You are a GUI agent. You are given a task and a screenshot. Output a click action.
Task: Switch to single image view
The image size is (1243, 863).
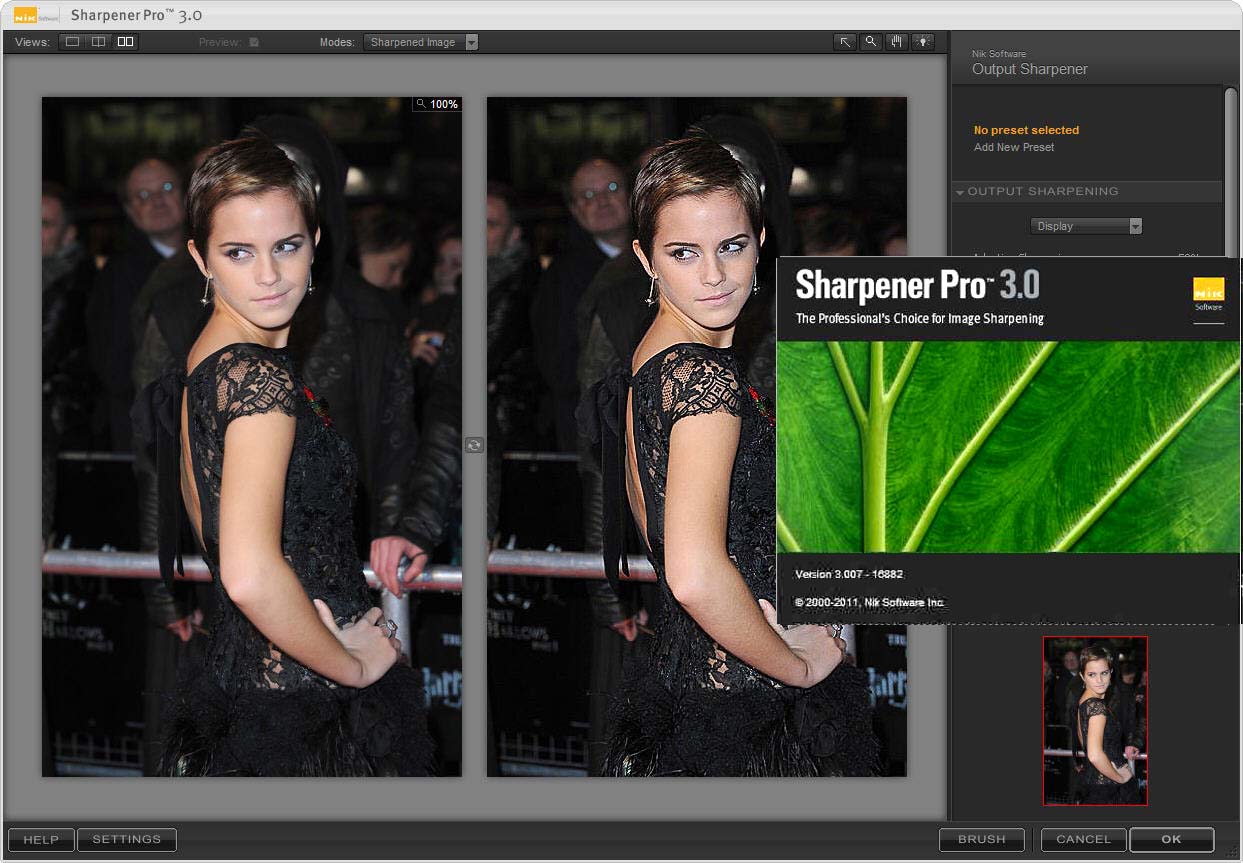(72, 42)
